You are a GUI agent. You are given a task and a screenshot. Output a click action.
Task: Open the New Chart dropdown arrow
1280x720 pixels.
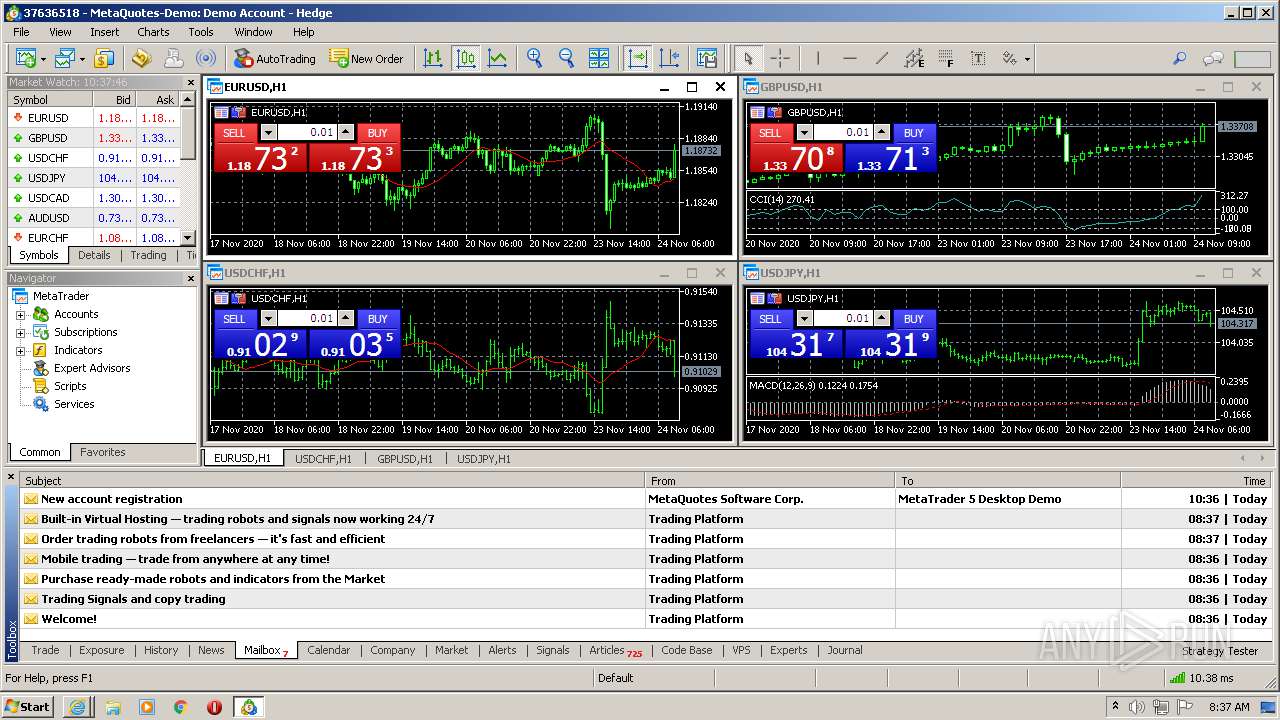click(42, 59)
